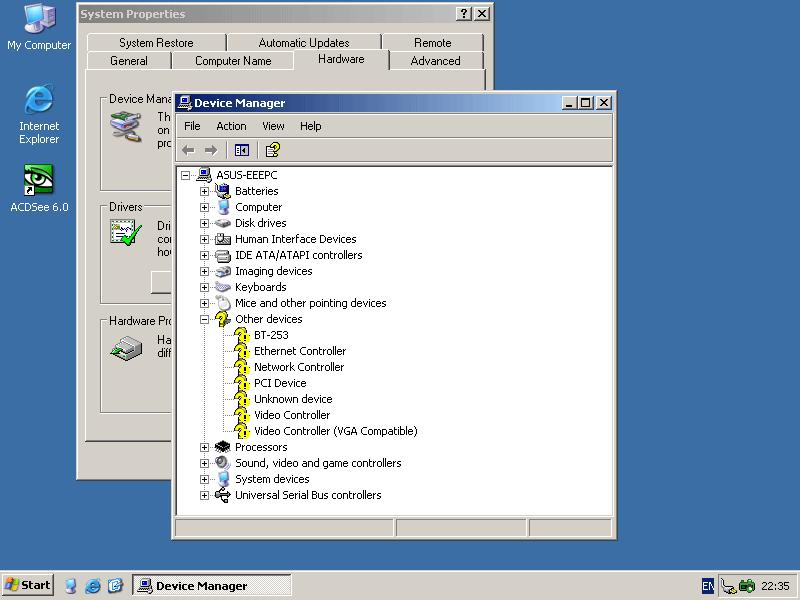Click the Forward arrow toolbar icon
Image resolution: width=800 pixels, height=600 pixels.
coord(211,150)
